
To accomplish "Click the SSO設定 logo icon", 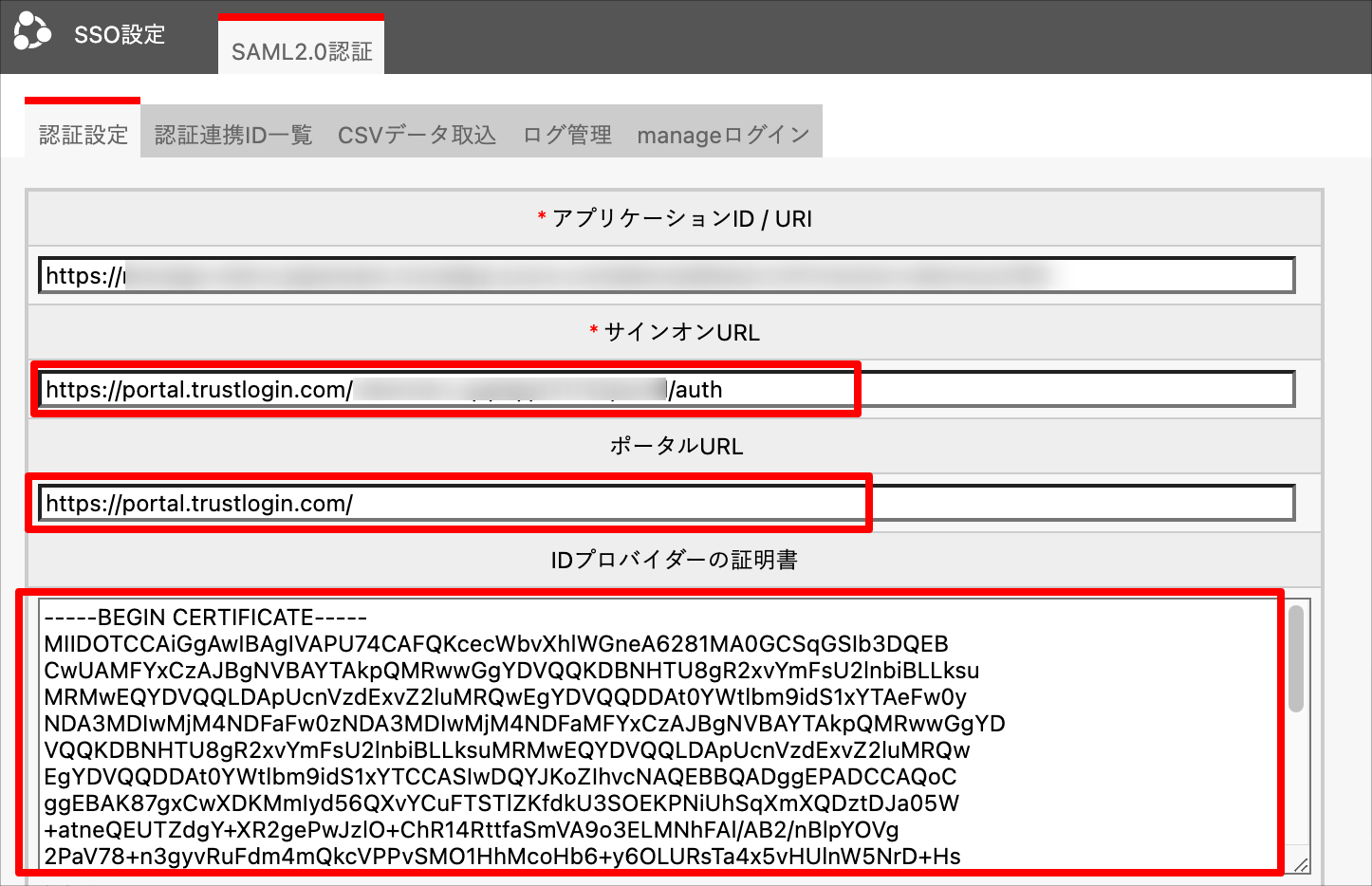I will click(32, 31).
